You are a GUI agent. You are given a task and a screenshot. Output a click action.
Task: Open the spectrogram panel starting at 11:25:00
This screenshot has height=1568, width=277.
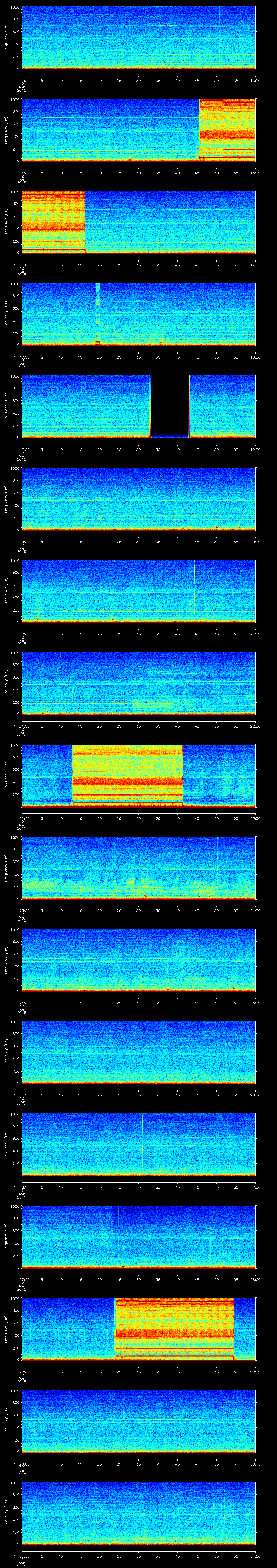click(138, 1052)
